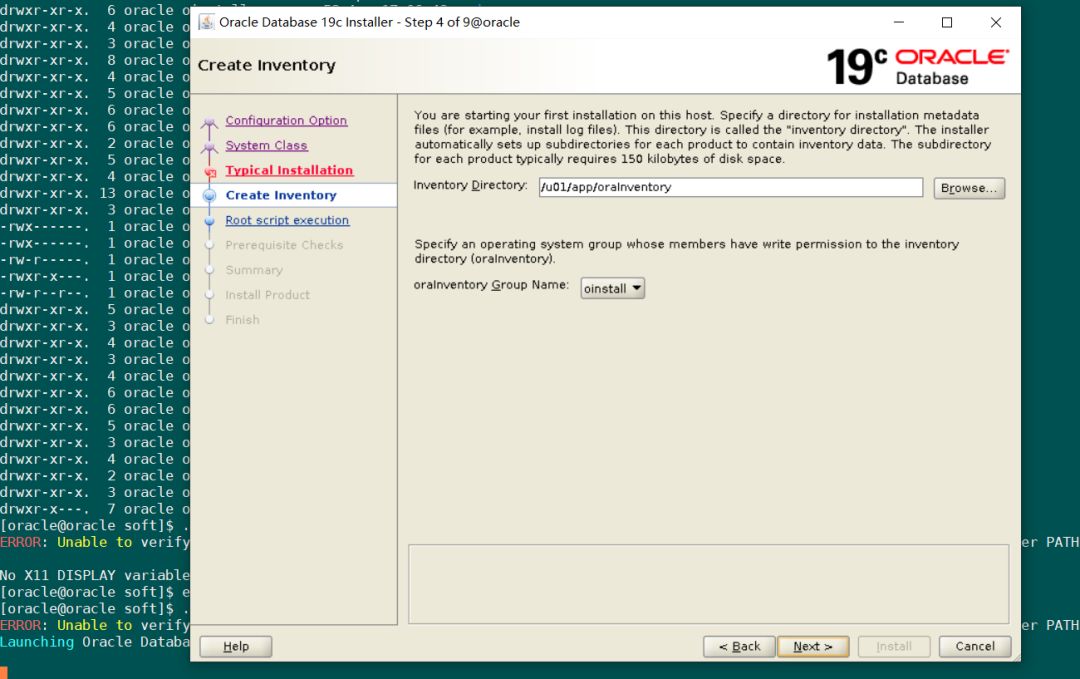Click the Typical Installation red step icon
The width and height of the screenshot is (1080, 679).
point(210,172)
